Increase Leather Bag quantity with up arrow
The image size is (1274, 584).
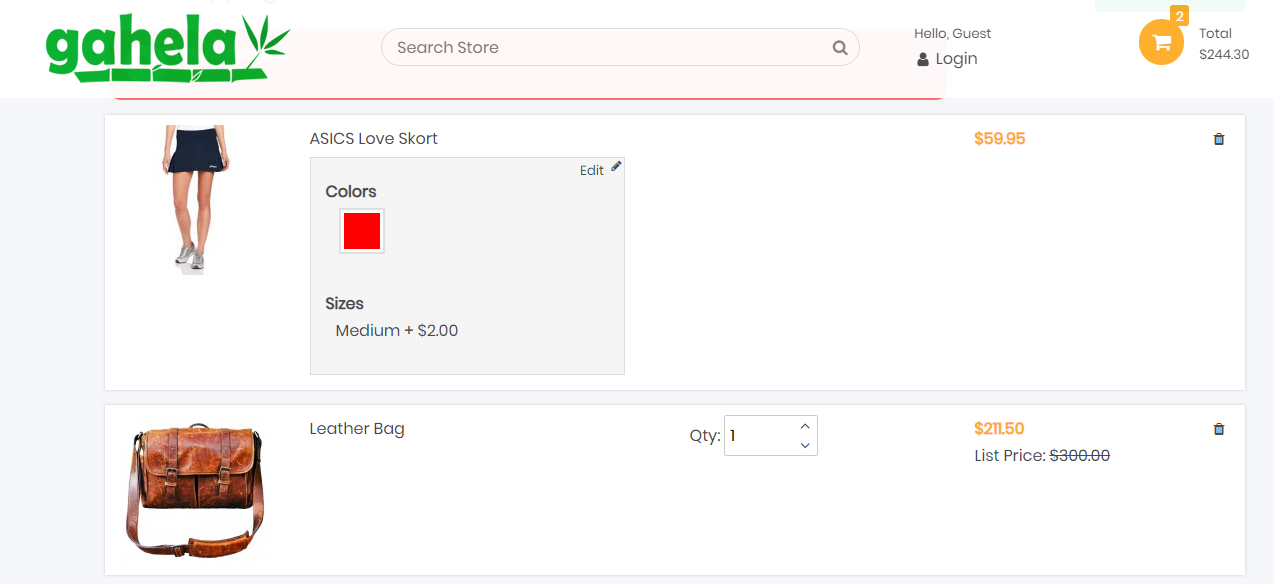[x=804, y=425]
